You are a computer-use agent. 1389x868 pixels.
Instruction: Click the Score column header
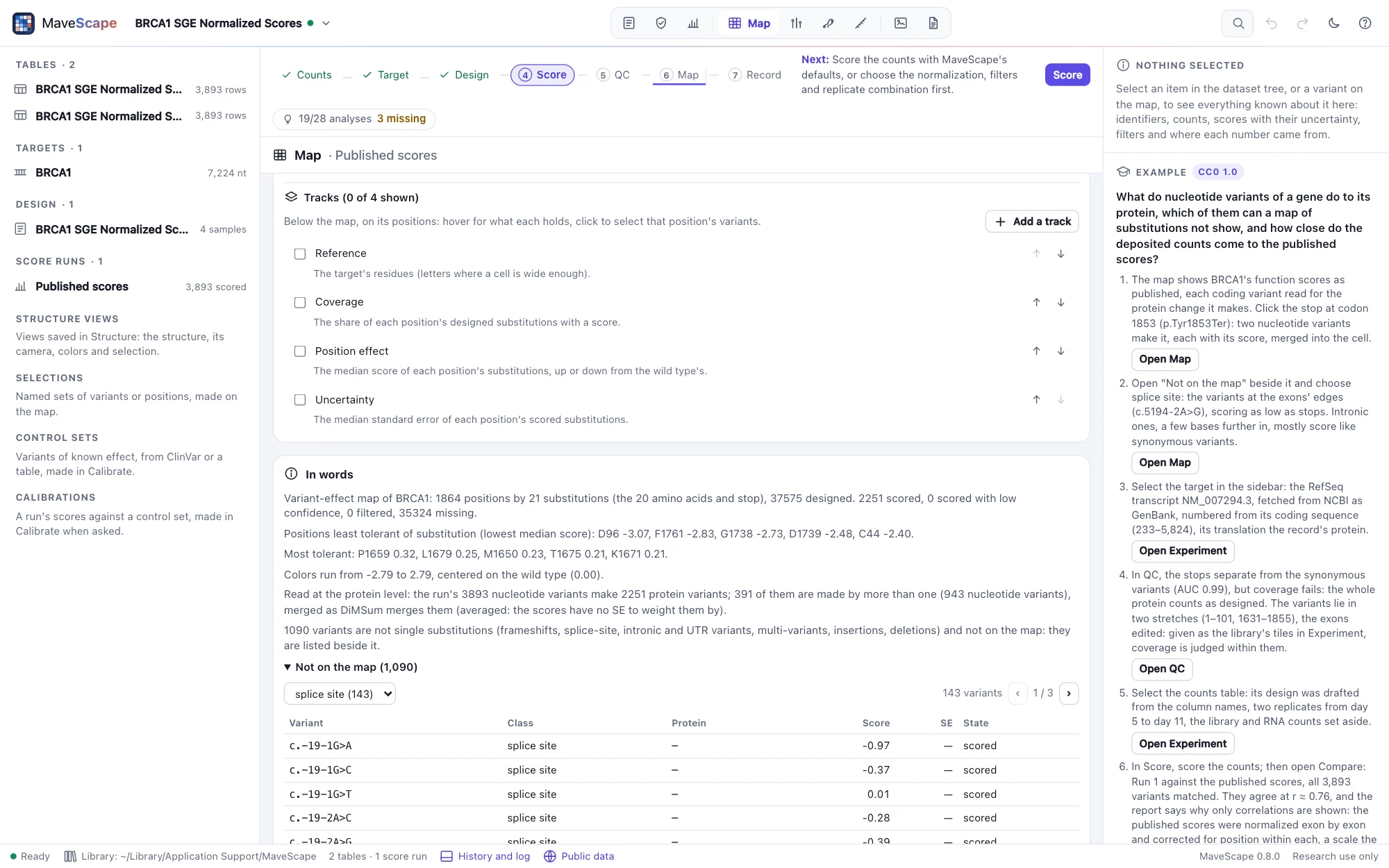click(876, 723)
